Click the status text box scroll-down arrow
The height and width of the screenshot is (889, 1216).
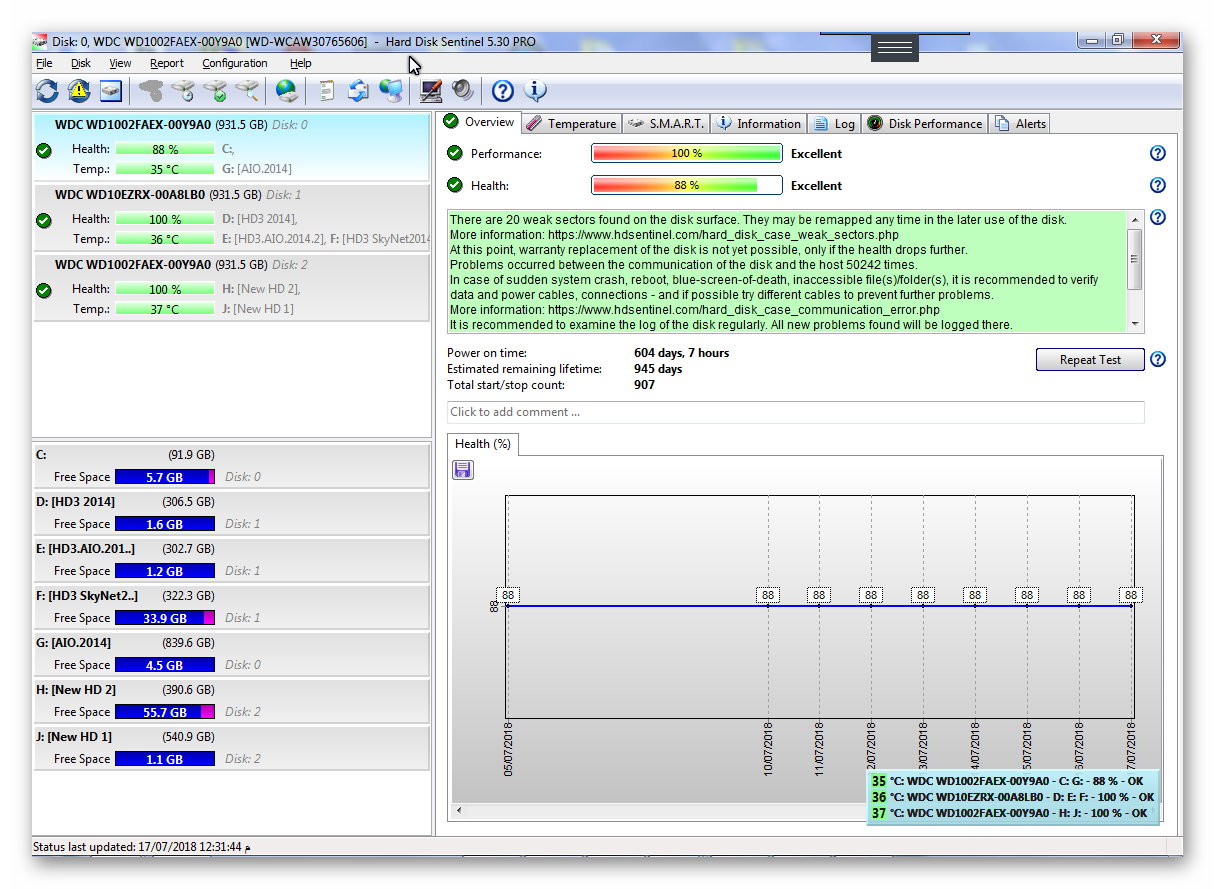coord(1135,324)
